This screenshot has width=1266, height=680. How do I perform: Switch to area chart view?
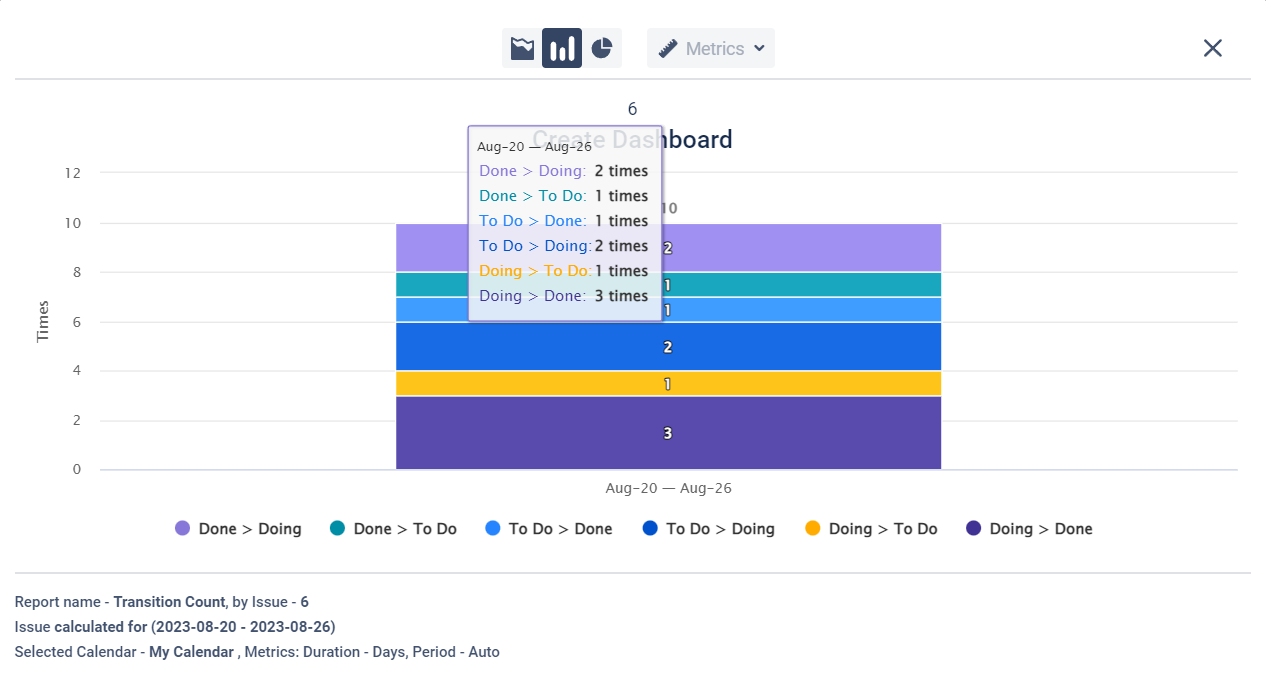click(522, 48)
